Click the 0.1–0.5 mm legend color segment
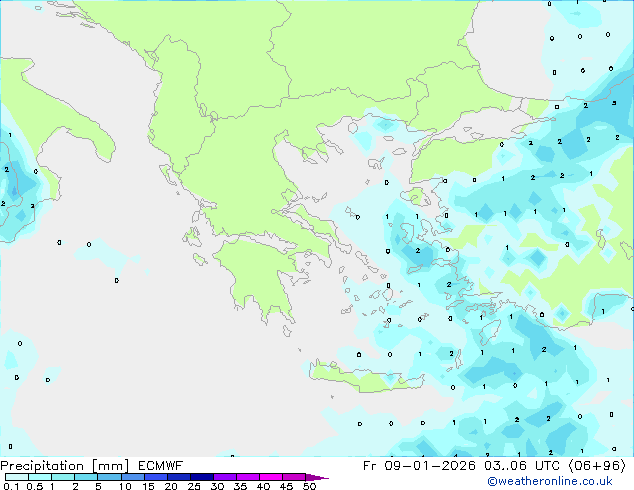This screenshot has height=490, width=634. point(17,477)
